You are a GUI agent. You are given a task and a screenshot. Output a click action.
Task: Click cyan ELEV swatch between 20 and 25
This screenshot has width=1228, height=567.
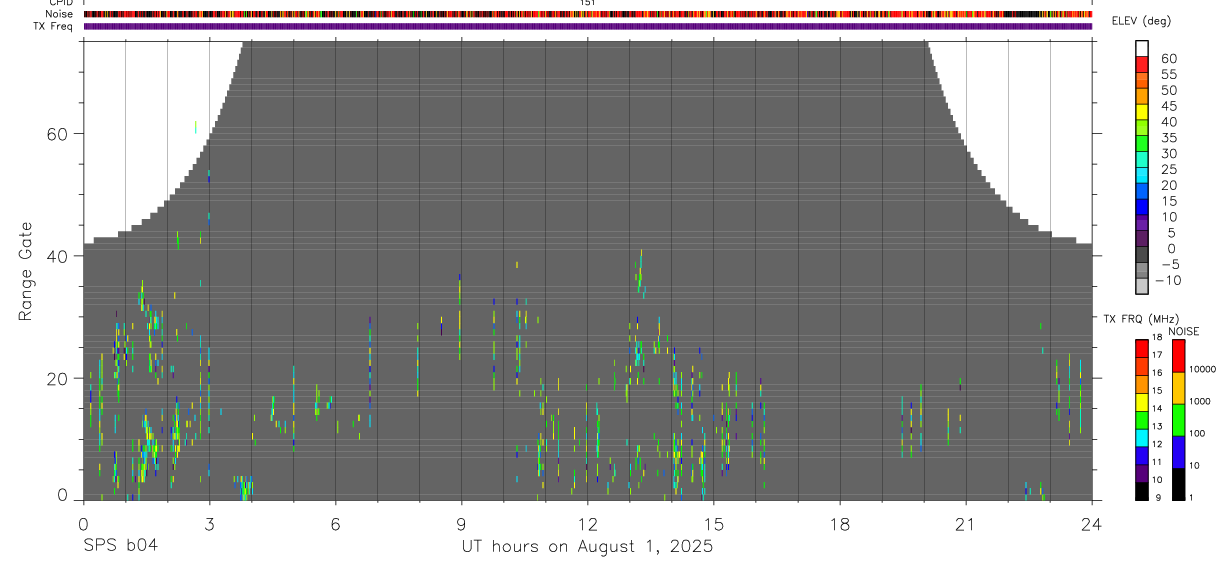pos(1142,176)
